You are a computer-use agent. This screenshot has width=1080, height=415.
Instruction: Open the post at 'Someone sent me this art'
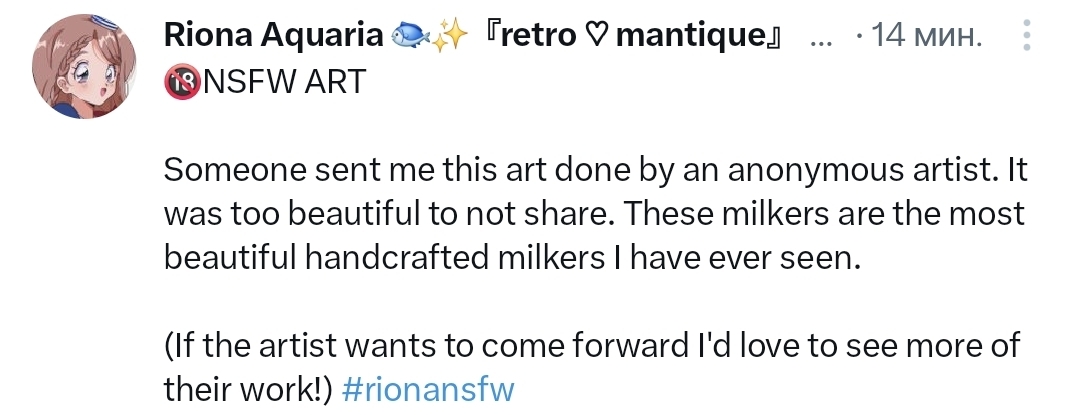click(x=596, y=171)
